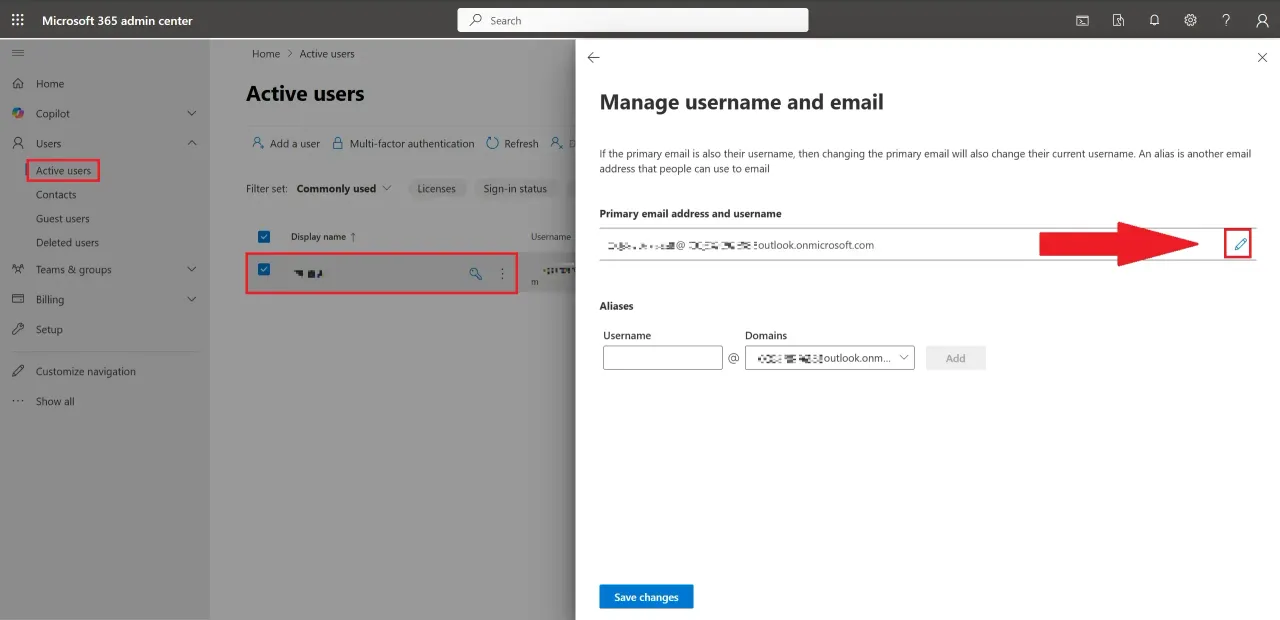The image size is (1280, 620).
Task: Expand the Billing section chevron
Action: [192, 300]
